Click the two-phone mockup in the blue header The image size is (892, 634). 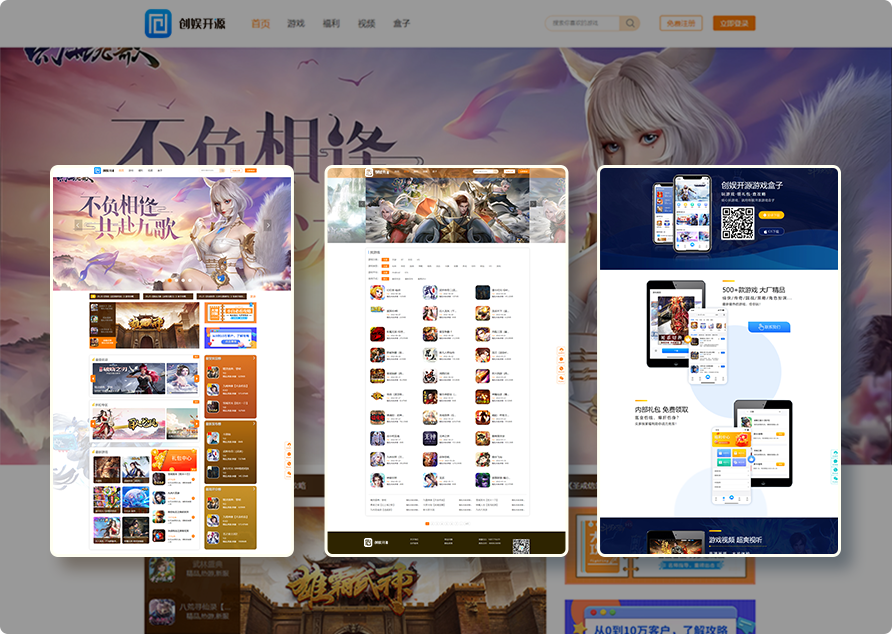(683, 213)
